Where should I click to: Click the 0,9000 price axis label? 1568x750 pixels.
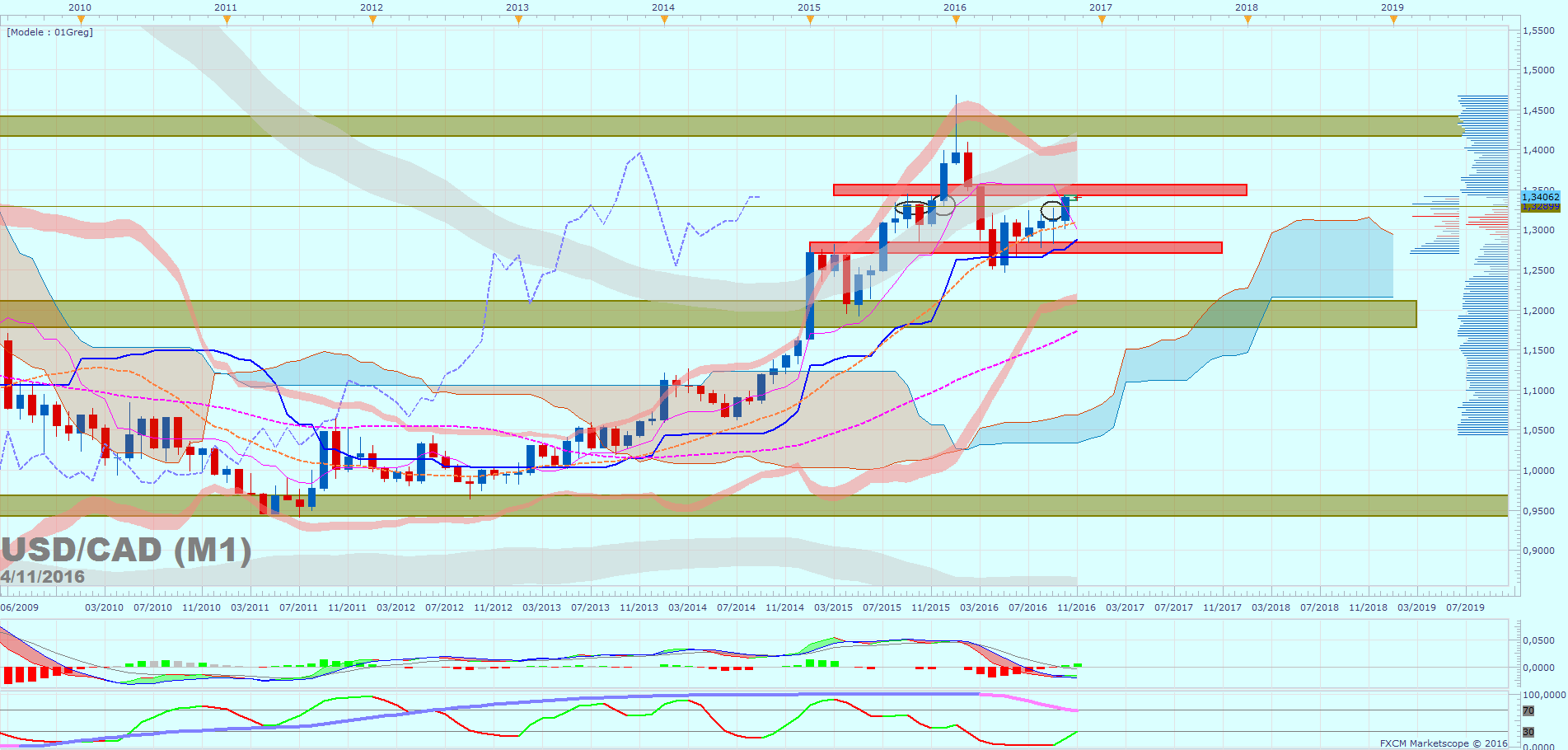point(1539,551)
